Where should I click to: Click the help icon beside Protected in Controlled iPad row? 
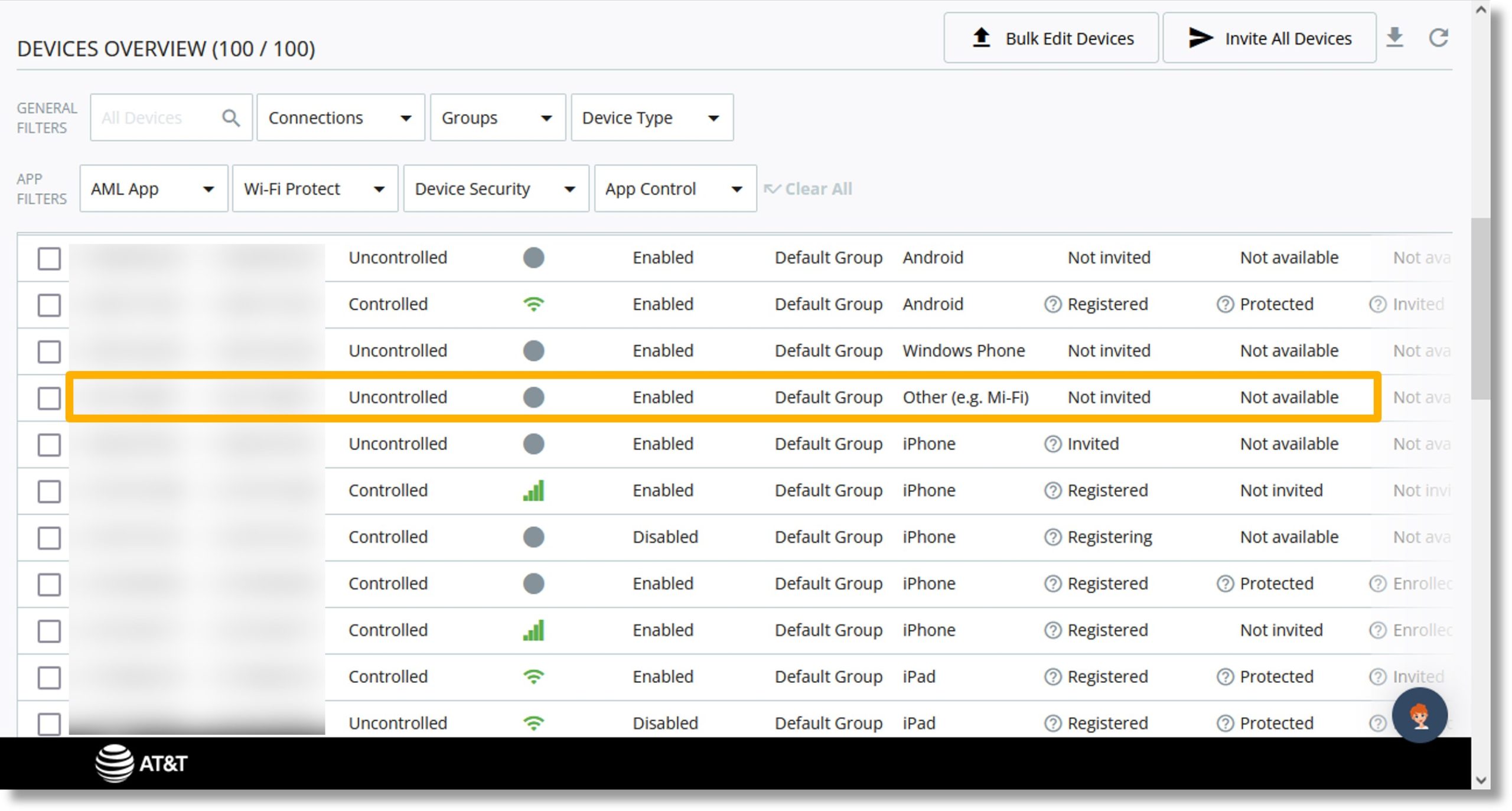[1225, 676]
